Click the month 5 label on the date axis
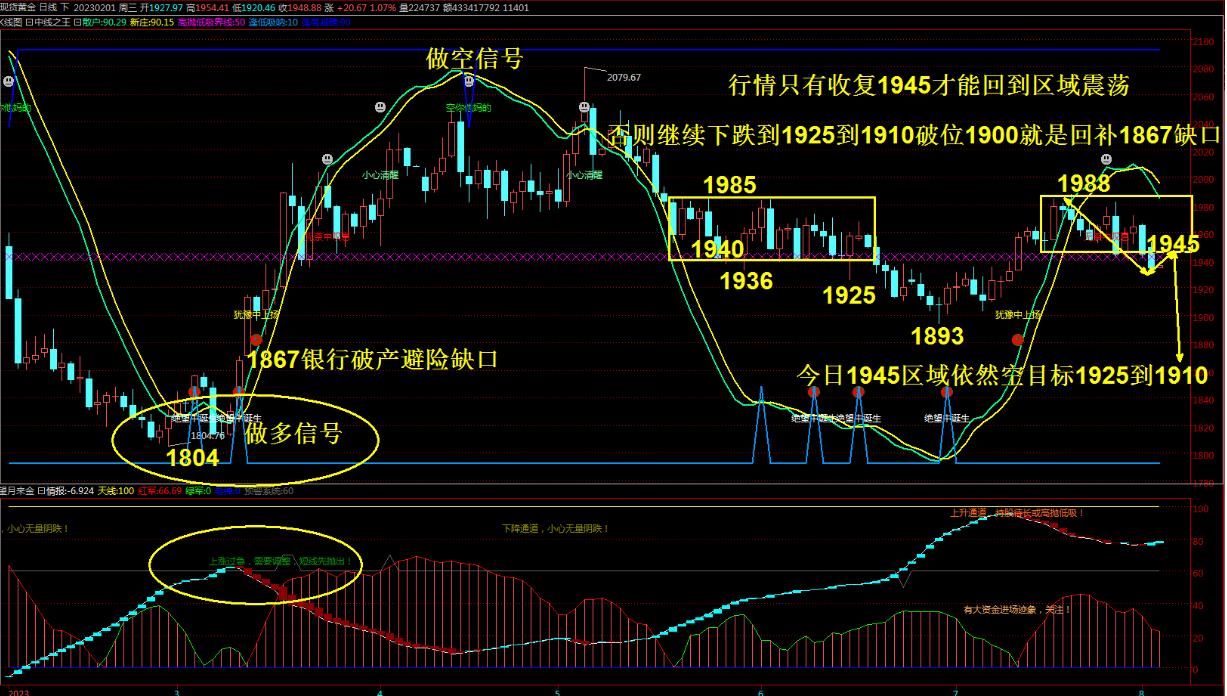Screen dimensions: 1227x696 coord(558,690)
